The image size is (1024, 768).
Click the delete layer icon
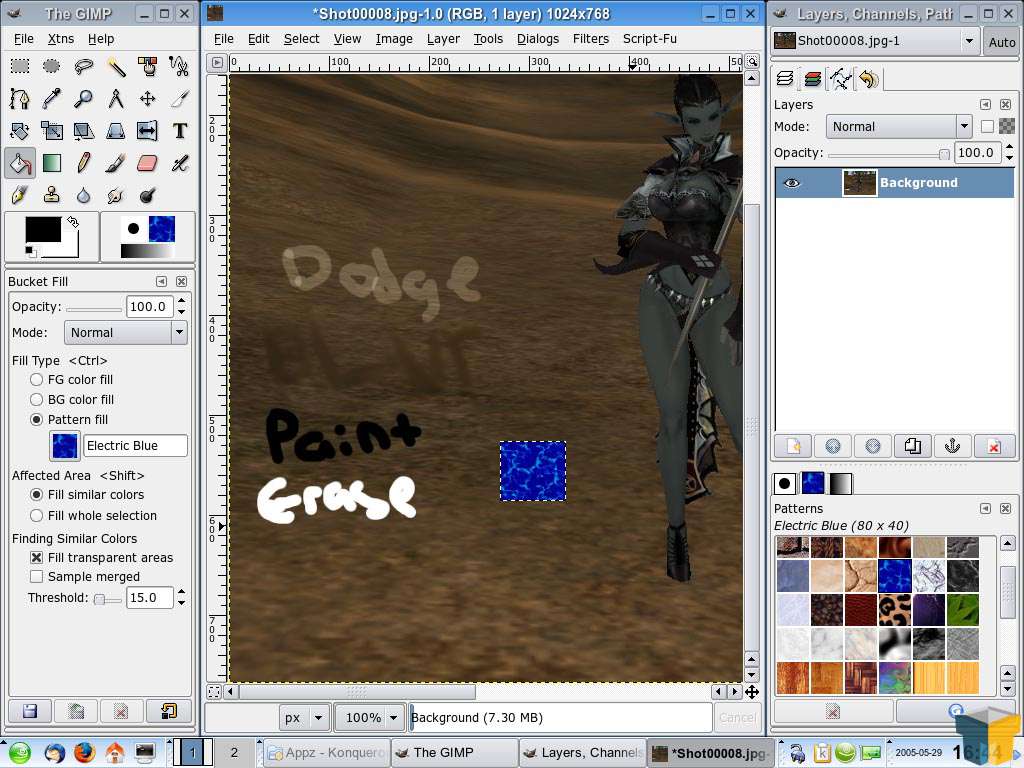tap(993, 446)
